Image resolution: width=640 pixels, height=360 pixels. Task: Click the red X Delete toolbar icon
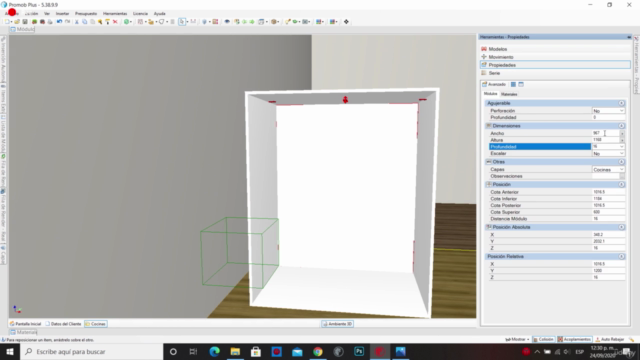pyautogui.click(x=115, y=22)
